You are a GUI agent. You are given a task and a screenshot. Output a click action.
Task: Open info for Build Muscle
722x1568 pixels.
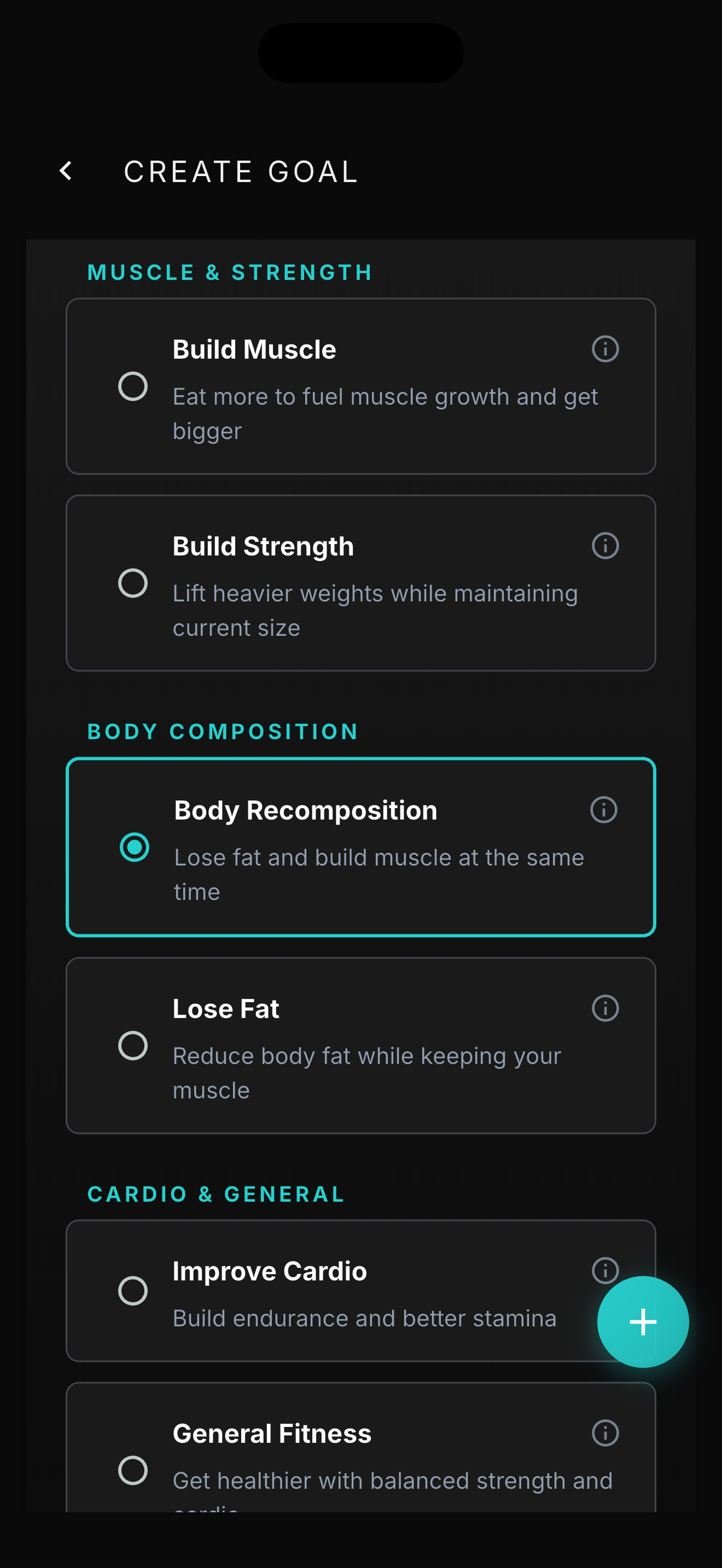point(604,349)
